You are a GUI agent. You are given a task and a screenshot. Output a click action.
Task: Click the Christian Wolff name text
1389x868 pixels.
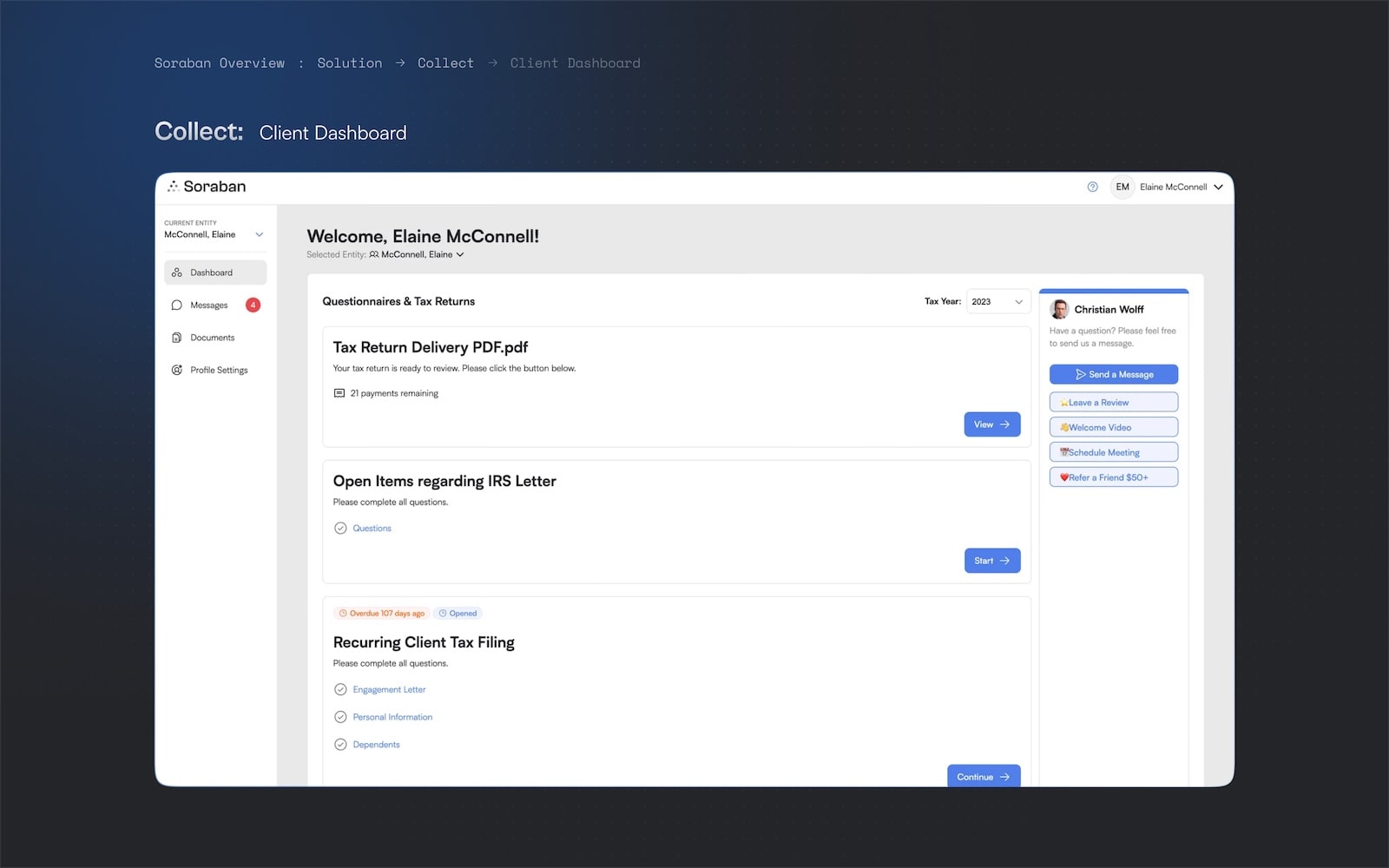[x=1109, y=309]
